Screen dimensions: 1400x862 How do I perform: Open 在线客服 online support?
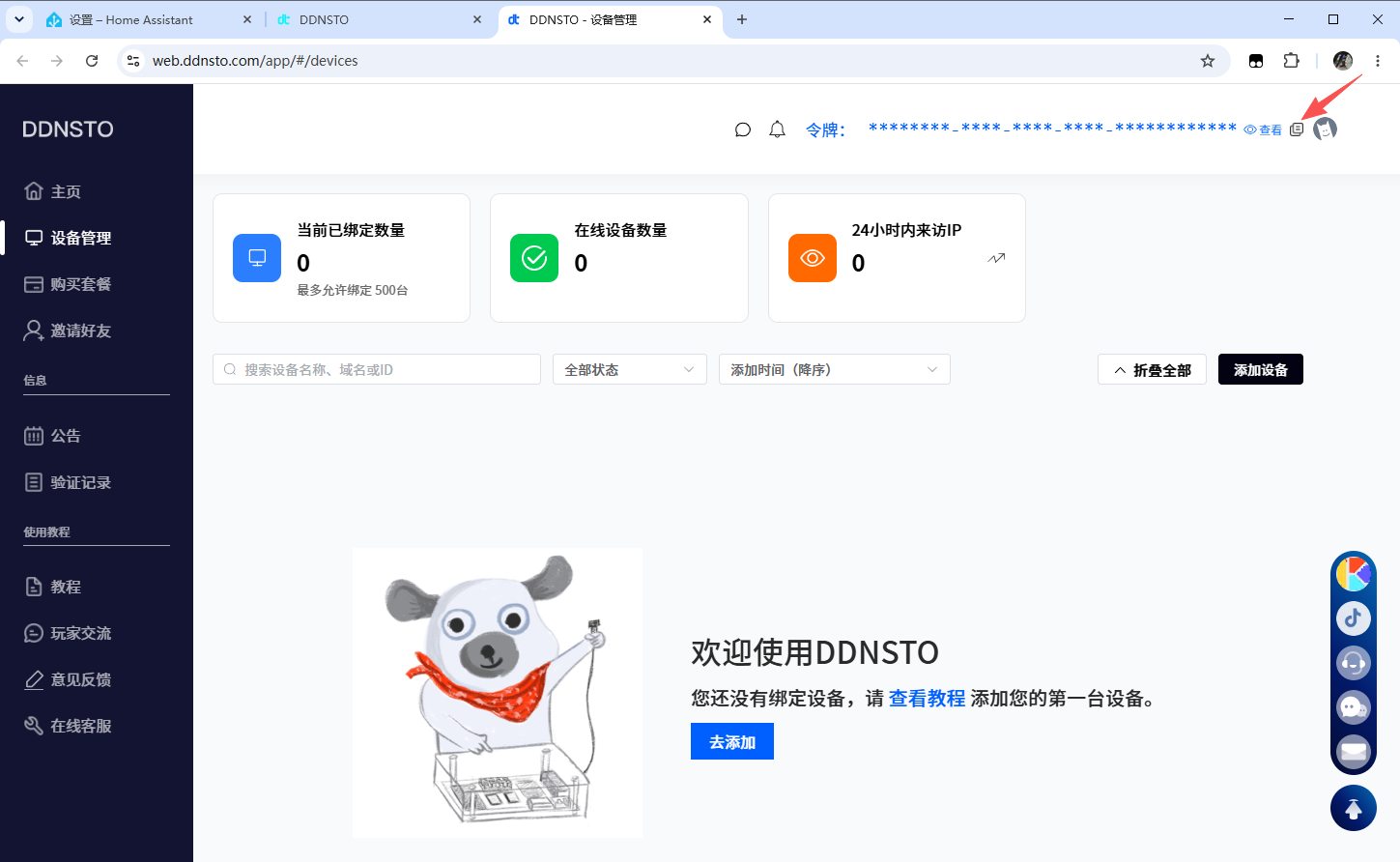click(x=68, y=726)
